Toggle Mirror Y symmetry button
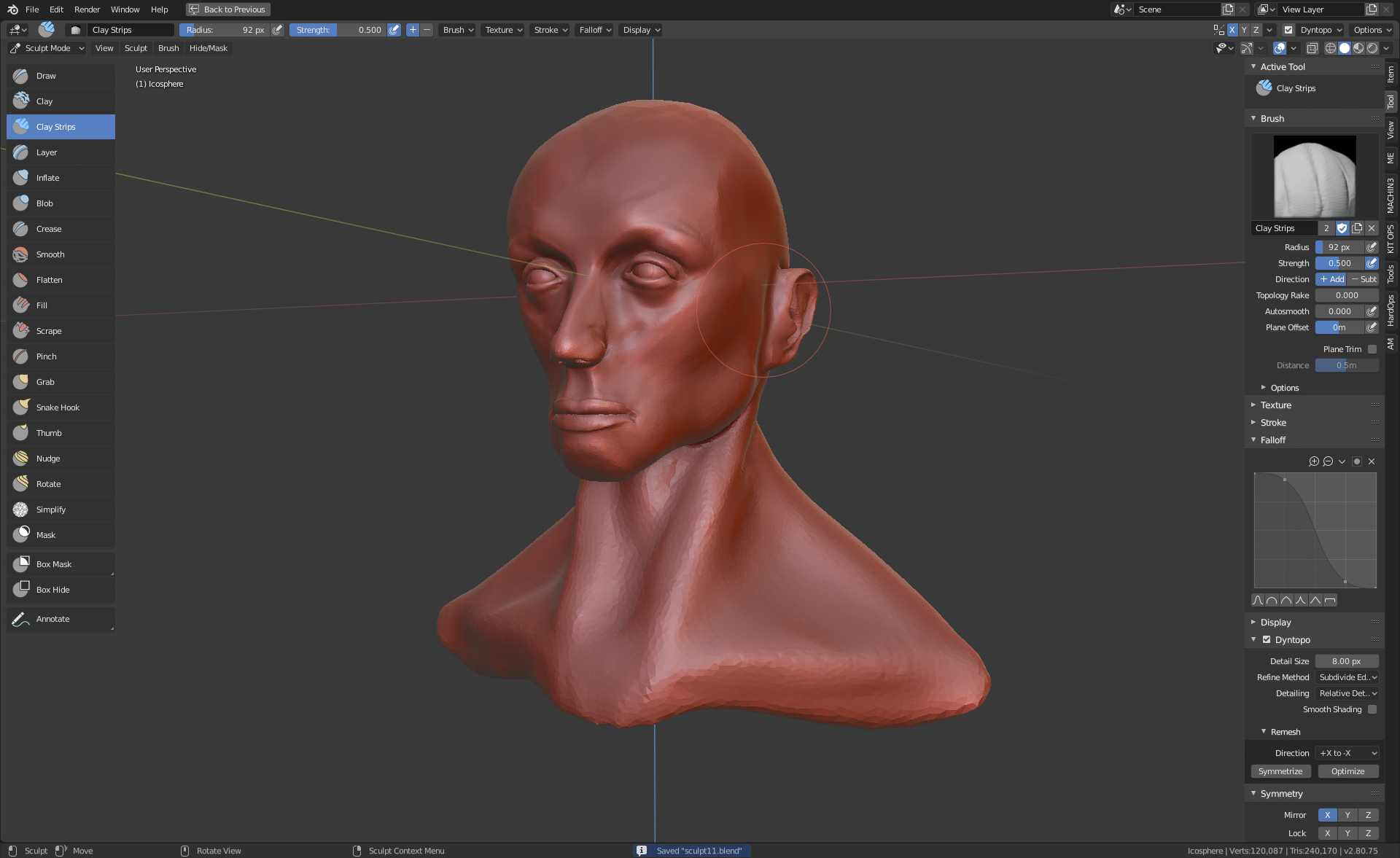The height and width of the screenshot is (858, 1400). tap(1347, 815)
